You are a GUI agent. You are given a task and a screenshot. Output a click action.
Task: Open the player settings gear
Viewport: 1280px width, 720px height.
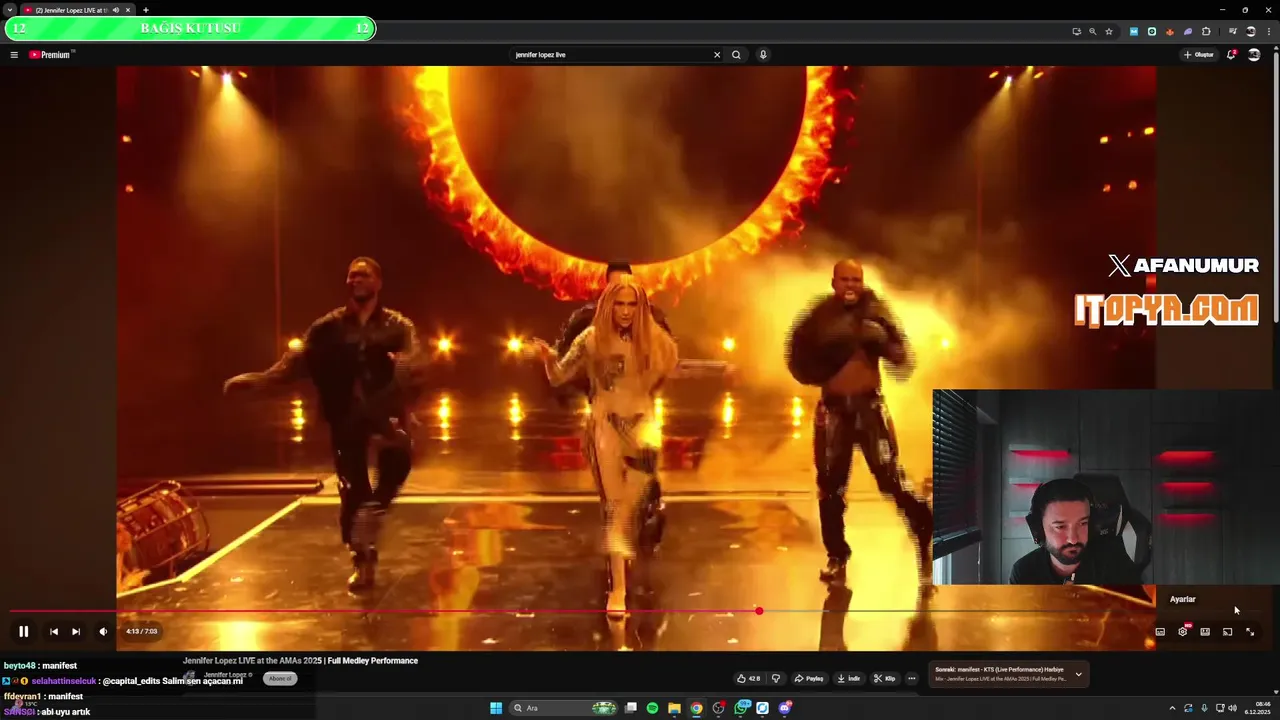(x=1183, y=631)
